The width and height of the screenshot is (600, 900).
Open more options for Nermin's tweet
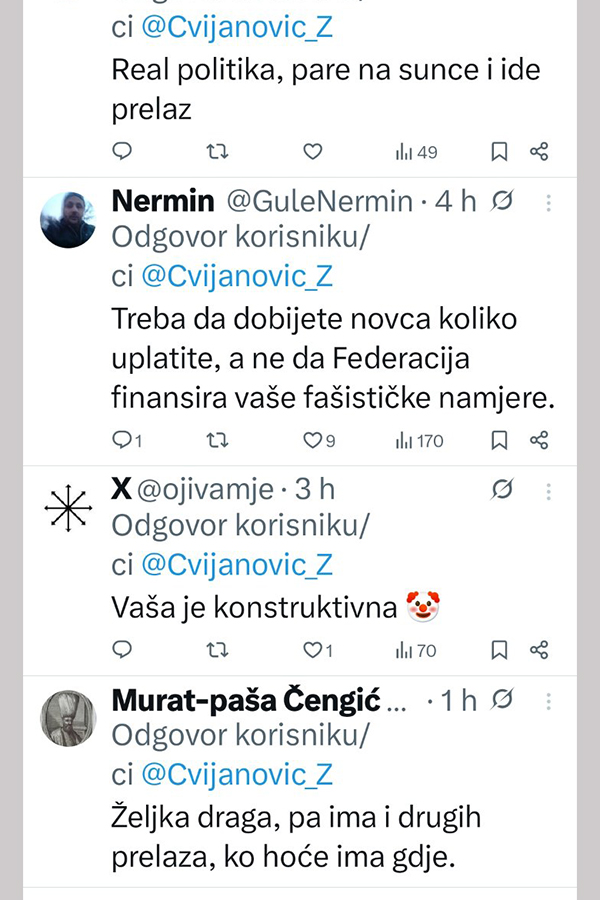(x=548, y=202)
